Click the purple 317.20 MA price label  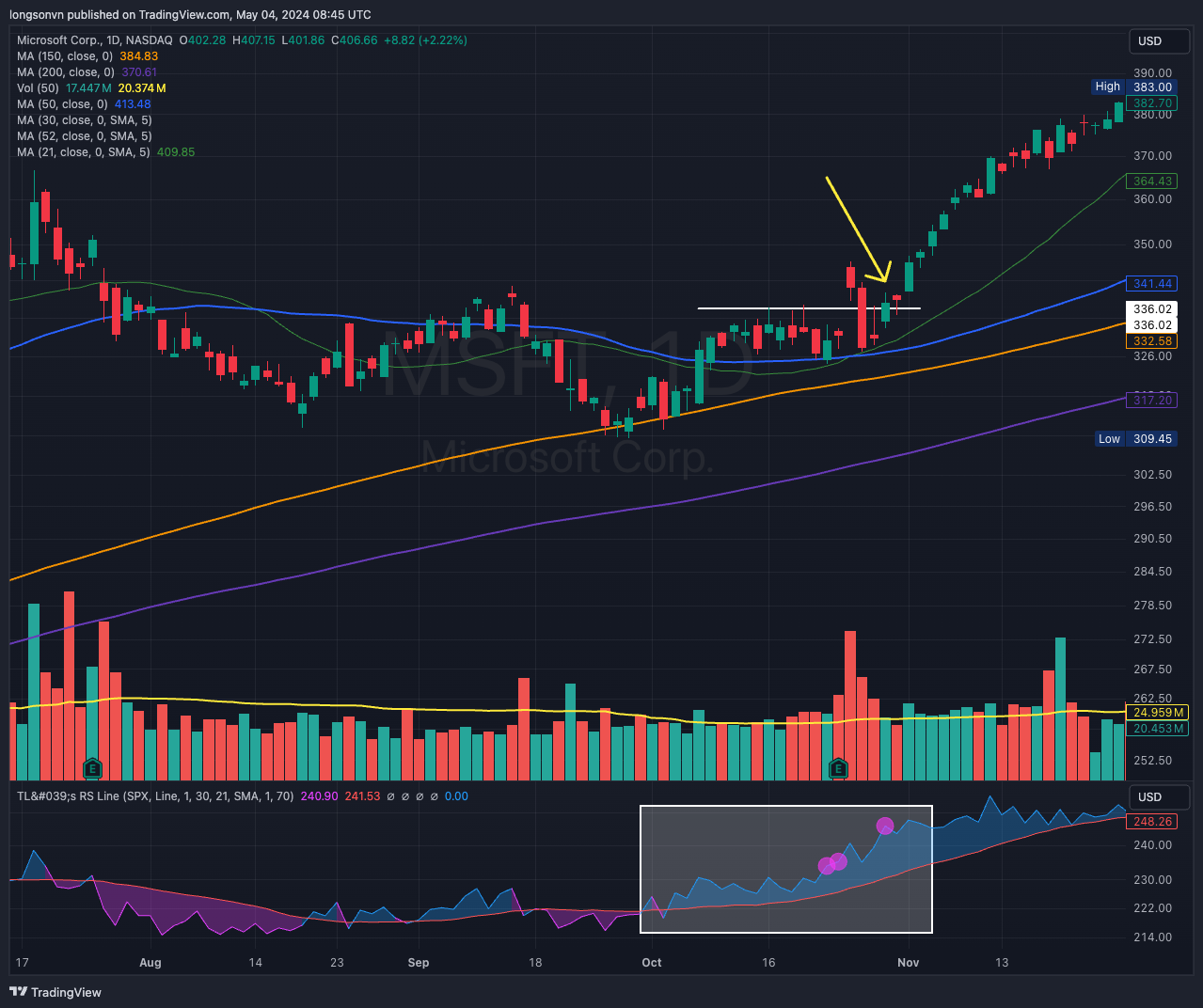pos(1152,401)
